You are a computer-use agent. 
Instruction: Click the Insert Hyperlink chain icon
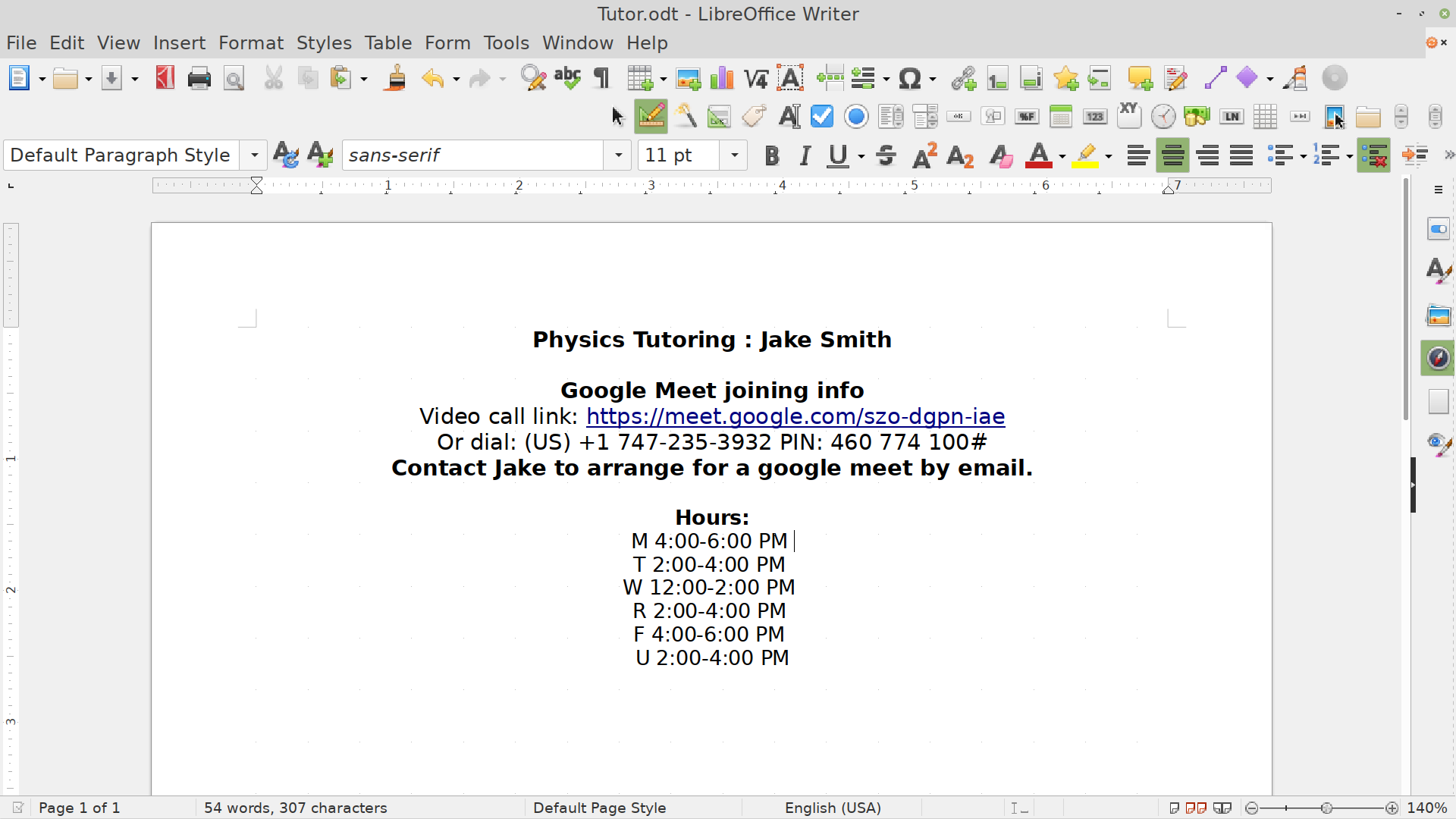click(x=963, y=78)
